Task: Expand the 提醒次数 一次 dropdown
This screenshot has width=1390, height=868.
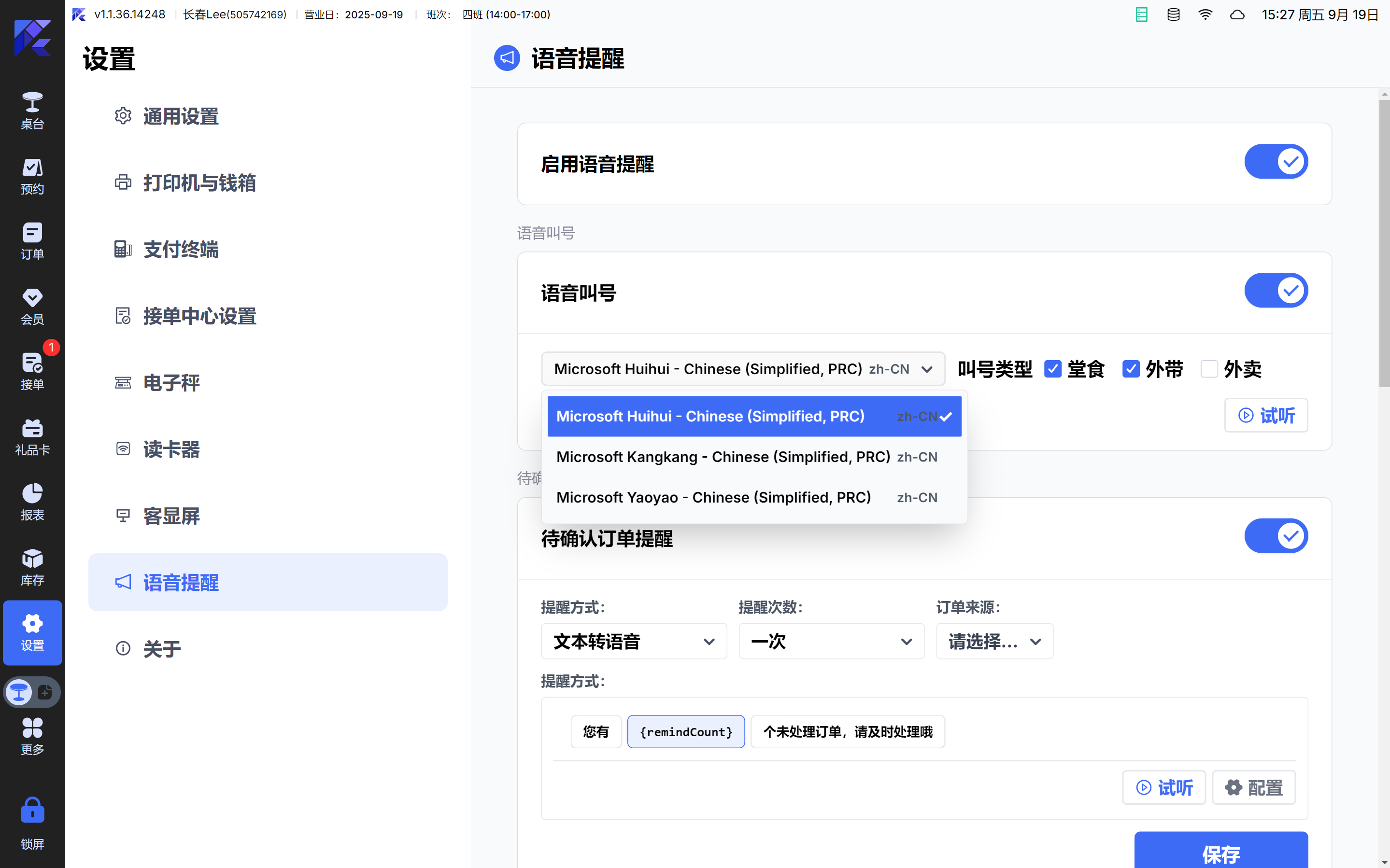Action: coord(831,641)
